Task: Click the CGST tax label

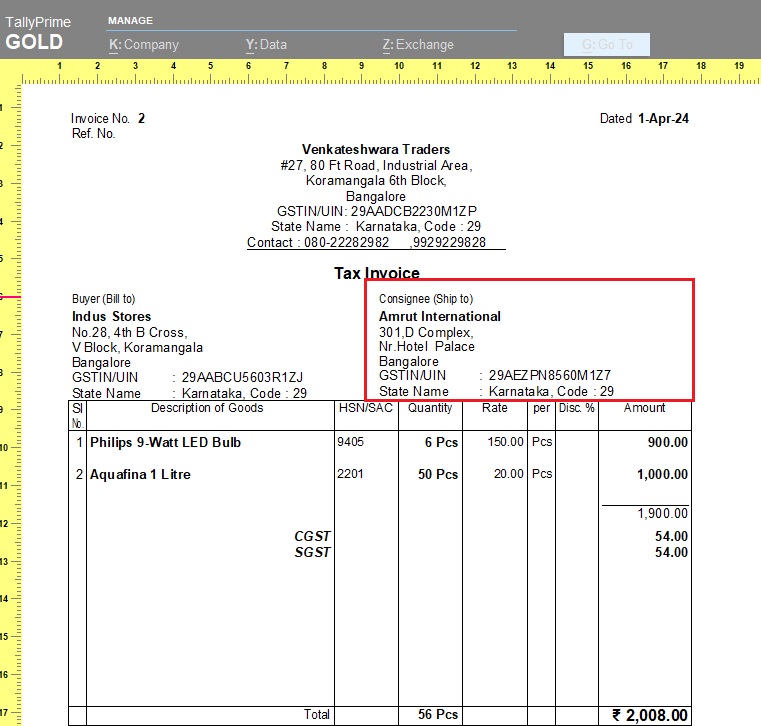Action: (312, 537)
